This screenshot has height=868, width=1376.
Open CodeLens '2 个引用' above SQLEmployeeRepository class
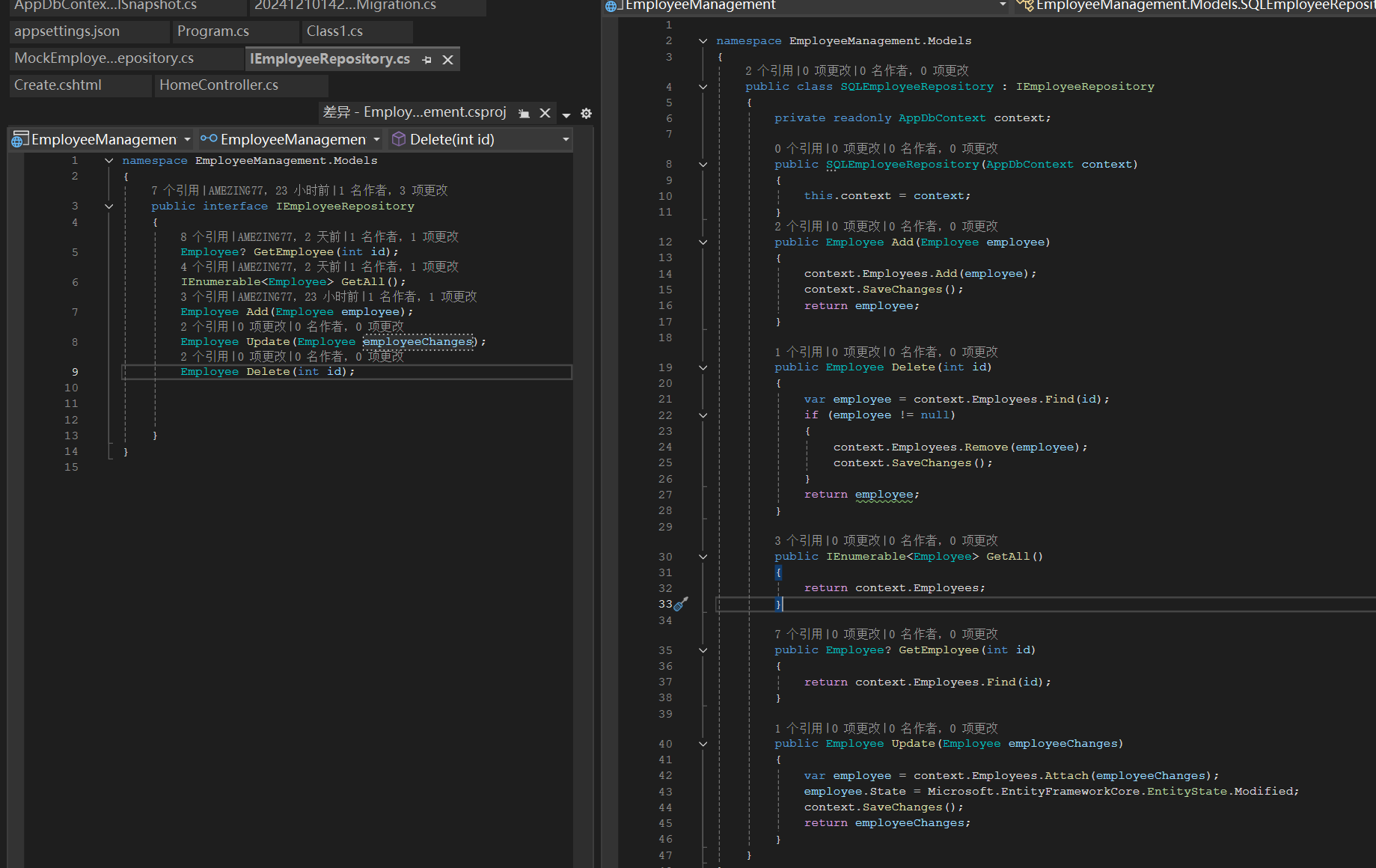769,71
